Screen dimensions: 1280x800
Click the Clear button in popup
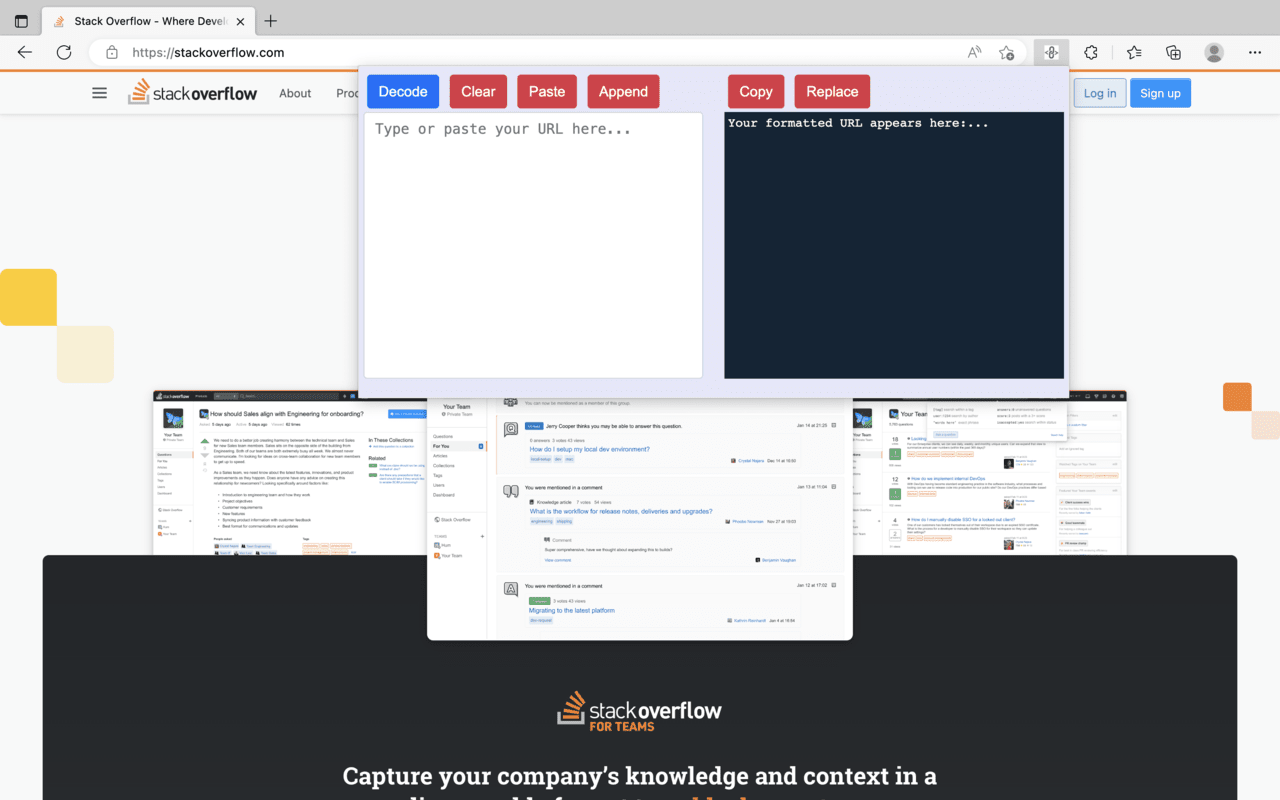coord(478,91)
